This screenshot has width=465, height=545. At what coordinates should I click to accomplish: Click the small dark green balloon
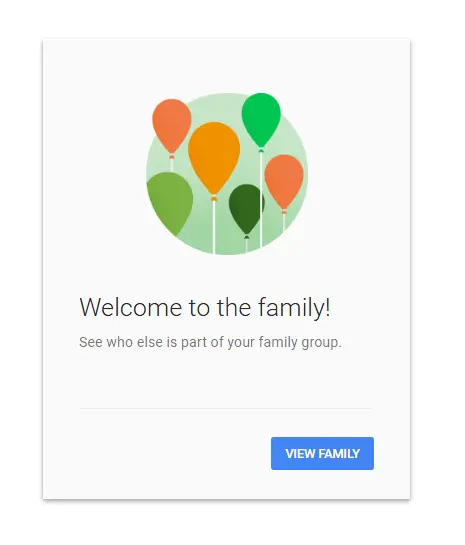click(246, 208)
